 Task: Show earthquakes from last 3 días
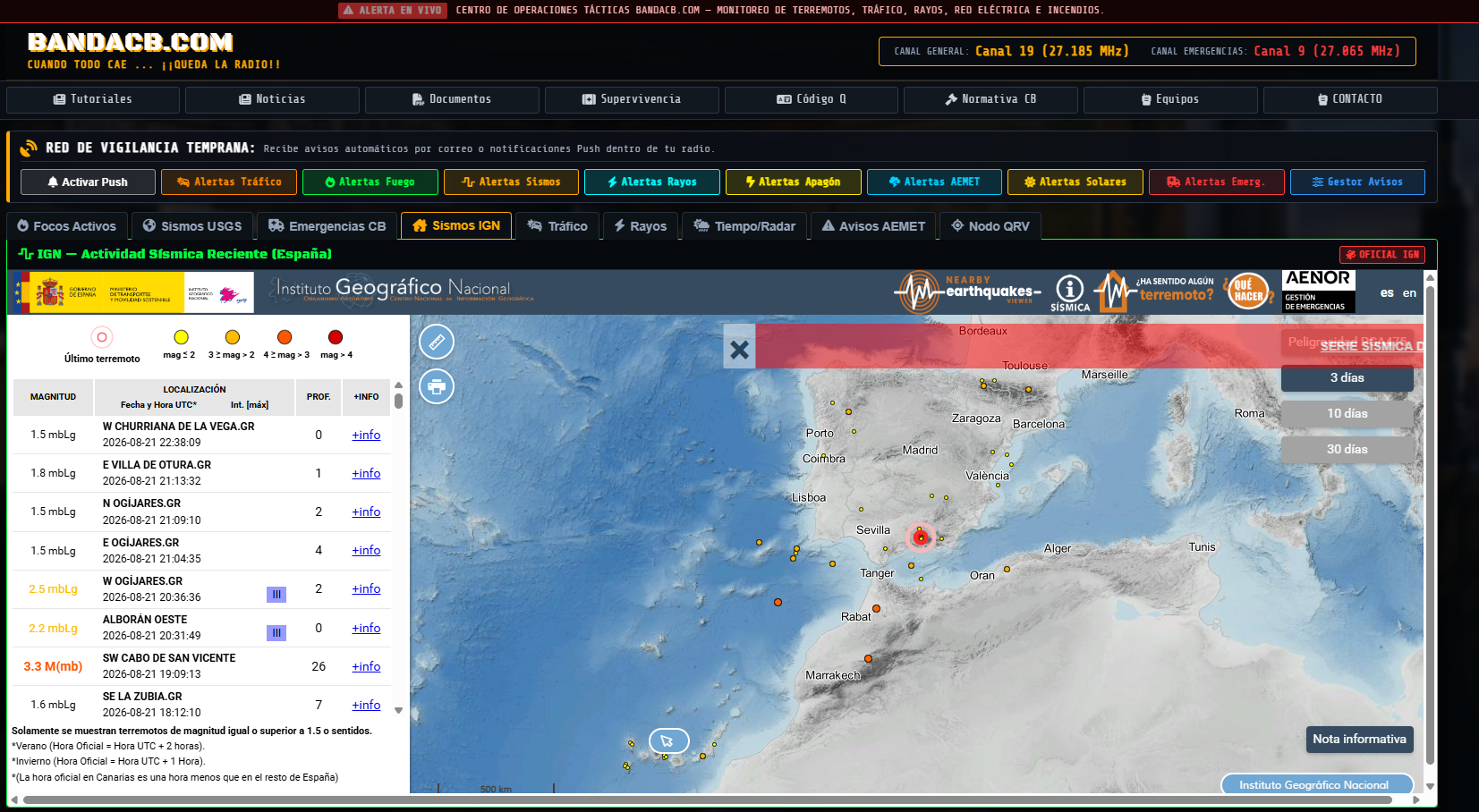(1347, 378)
